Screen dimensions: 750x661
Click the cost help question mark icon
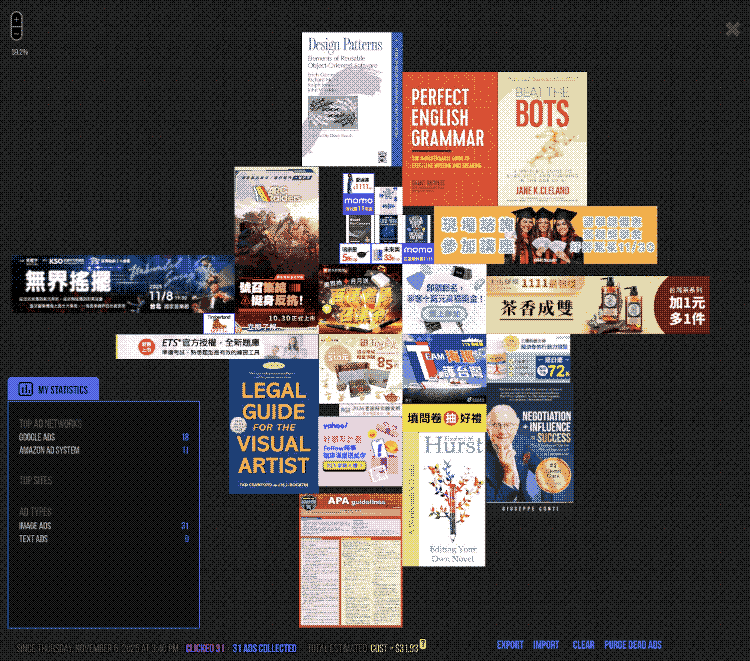[x=423, y=644]
